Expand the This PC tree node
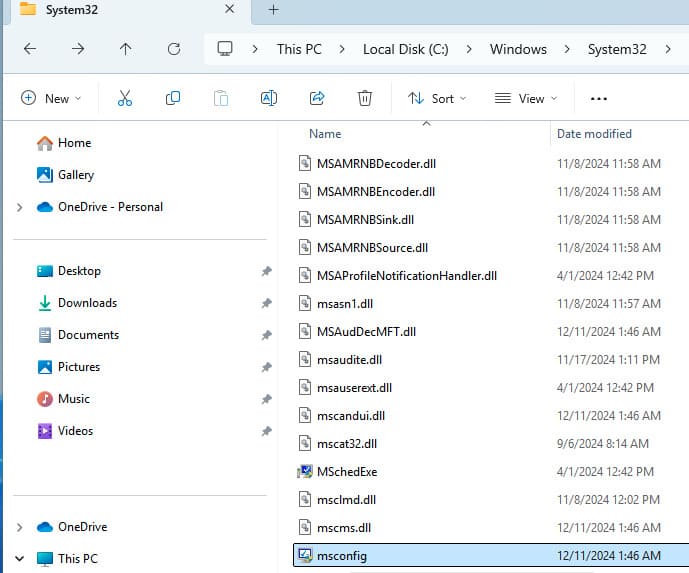Viewport: 689px width, 573px height. tap(20, 559)
